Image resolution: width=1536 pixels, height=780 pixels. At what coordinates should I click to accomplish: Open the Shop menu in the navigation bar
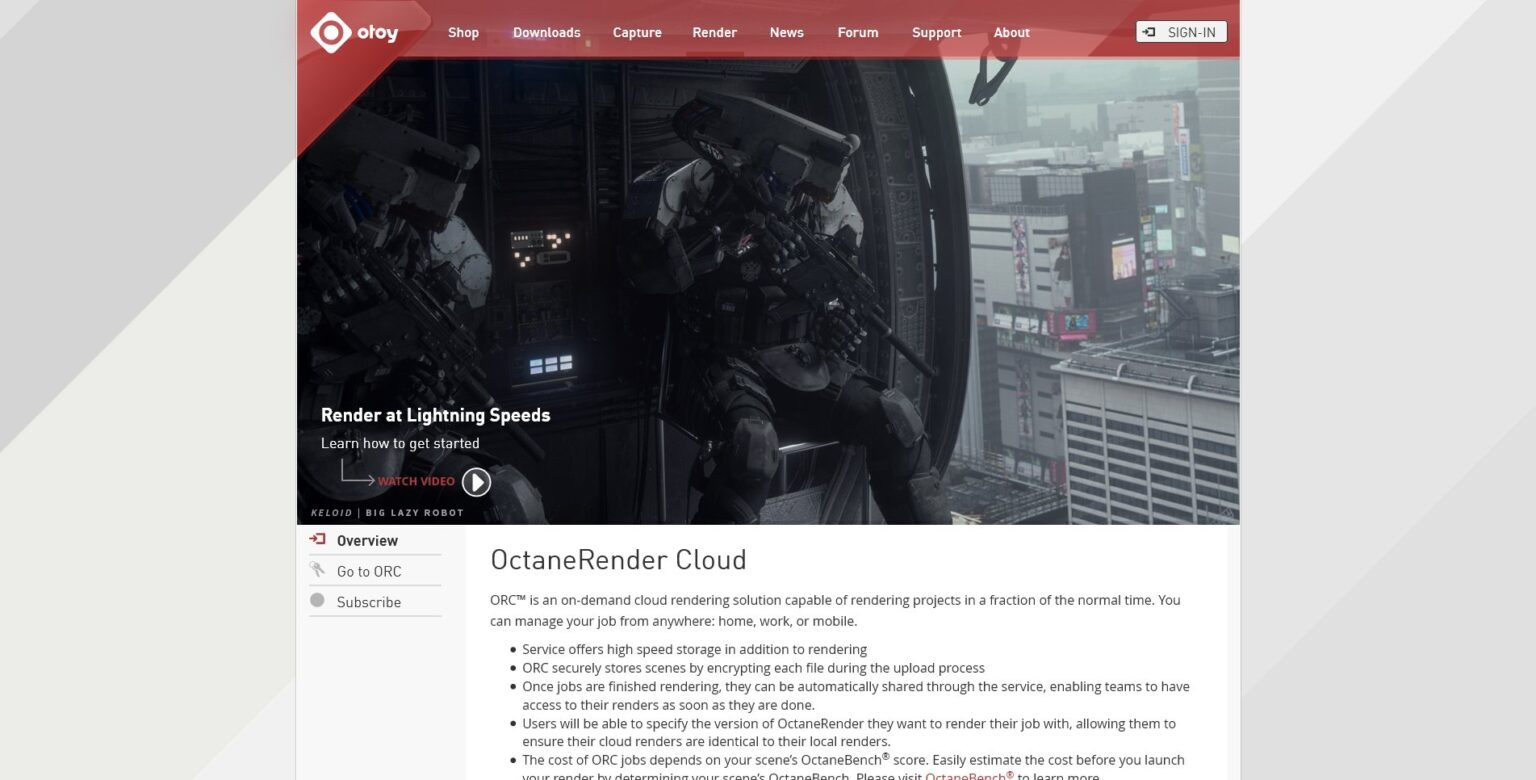point(463,32)
